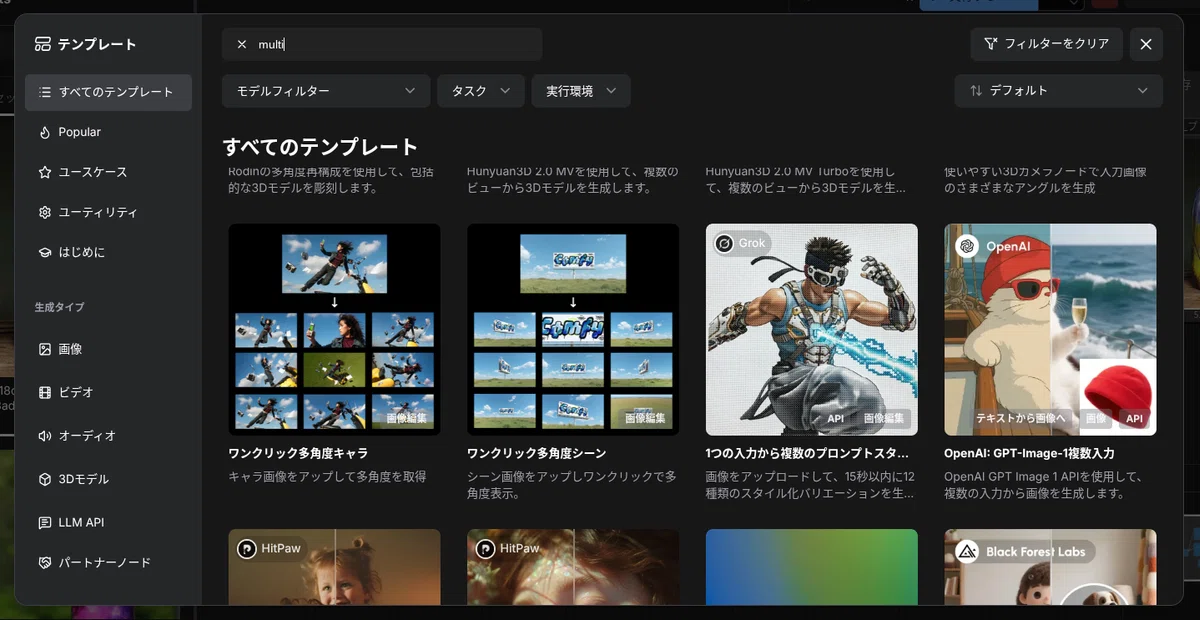Open the タスク dropdown

[481, 91]
